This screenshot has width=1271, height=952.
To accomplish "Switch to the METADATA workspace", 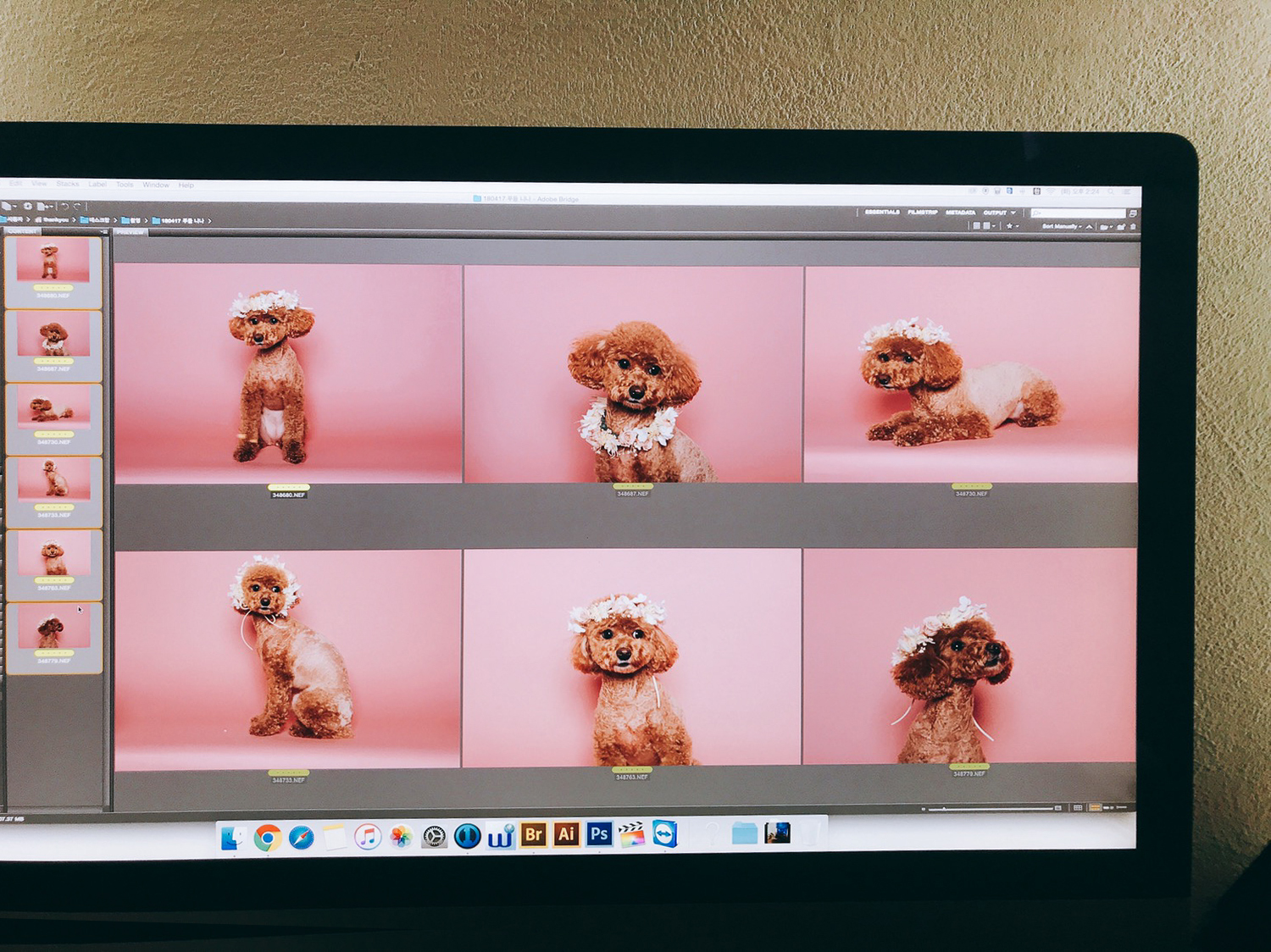I will coord(961,213).
